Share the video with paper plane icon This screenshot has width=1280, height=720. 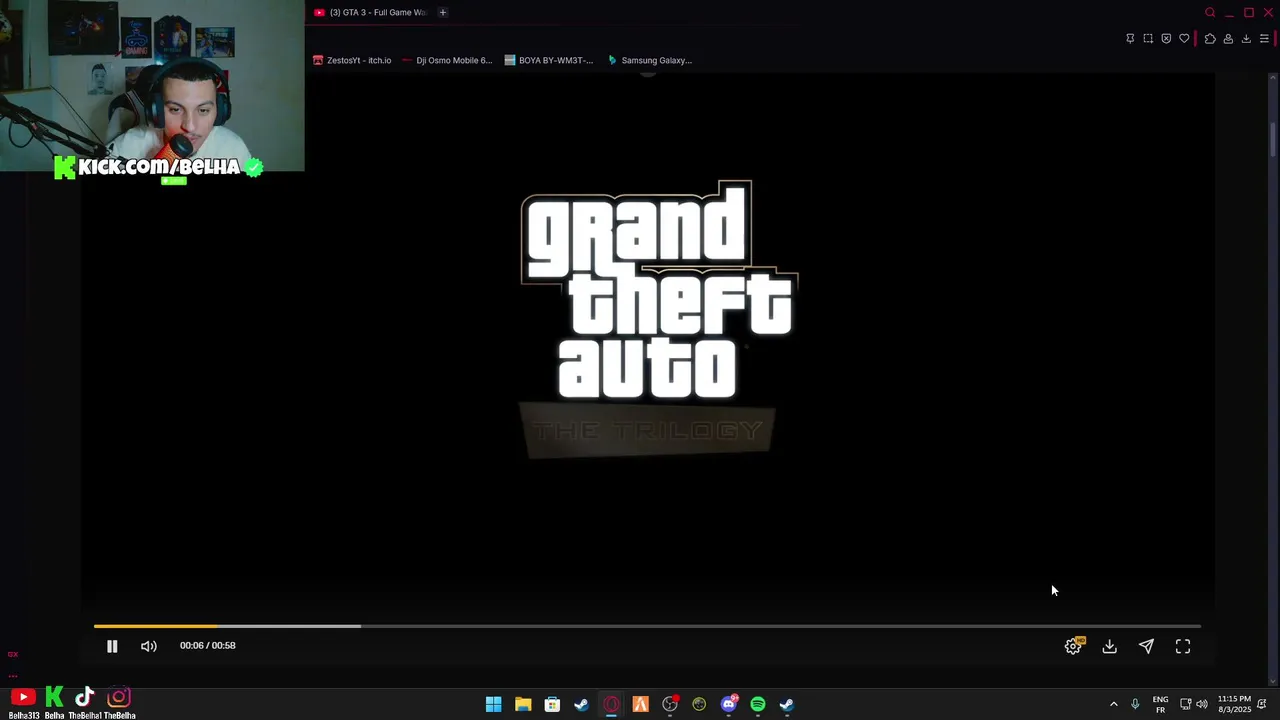(x=1146, y=647)
